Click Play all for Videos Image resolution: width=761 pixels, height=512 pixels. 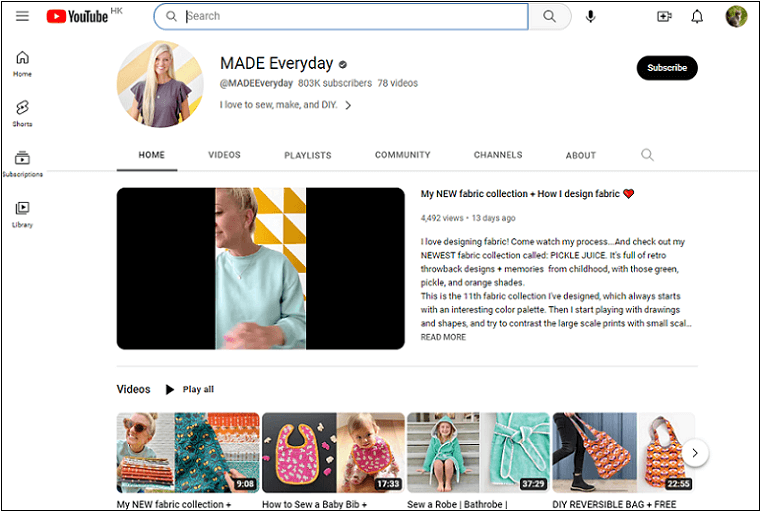[x=190, y=389]
